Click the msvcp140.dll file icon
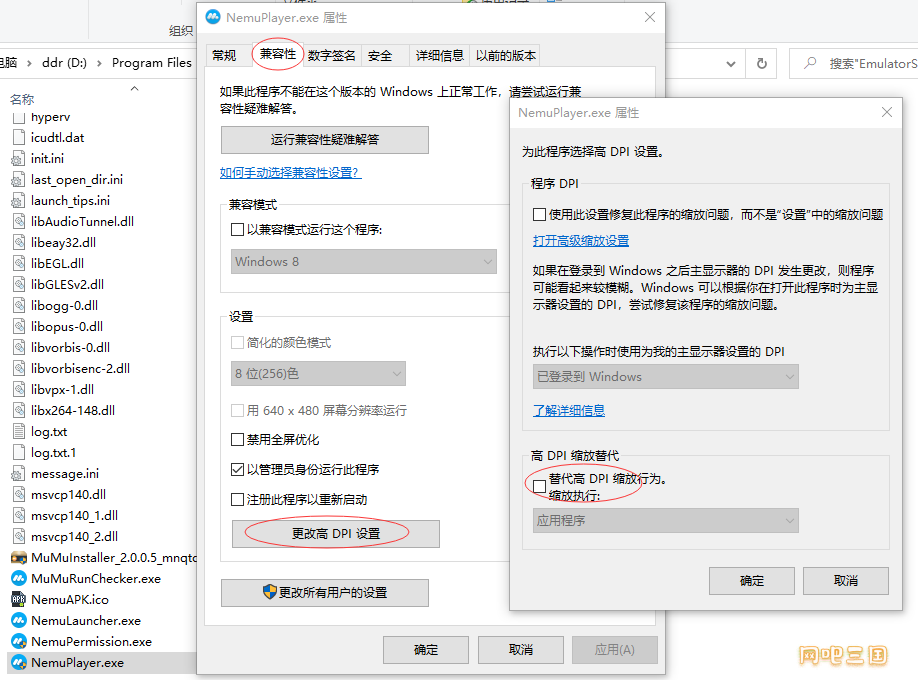The height and width of the screenshot is (680, 918). 19,494
